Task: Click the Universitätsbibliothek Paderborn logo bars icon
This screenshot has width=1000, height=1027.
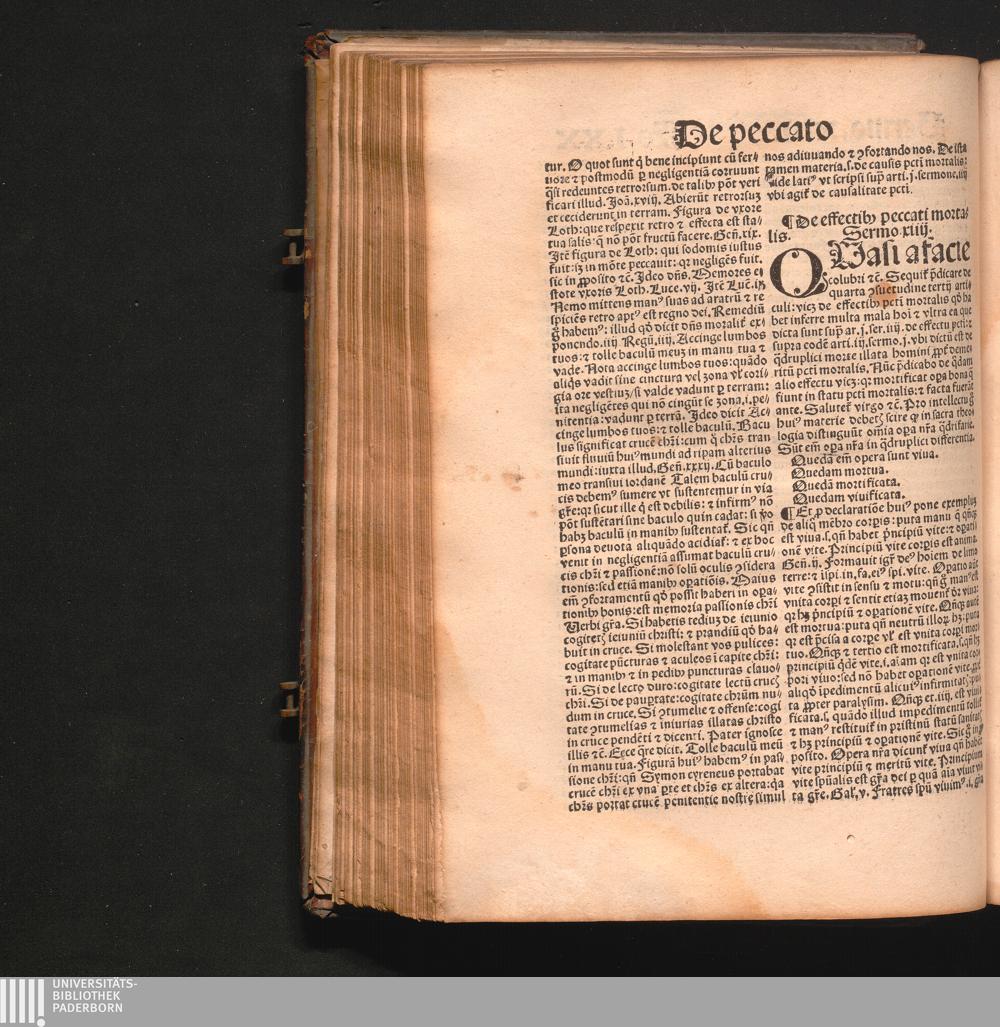Action: point(22,1002)
